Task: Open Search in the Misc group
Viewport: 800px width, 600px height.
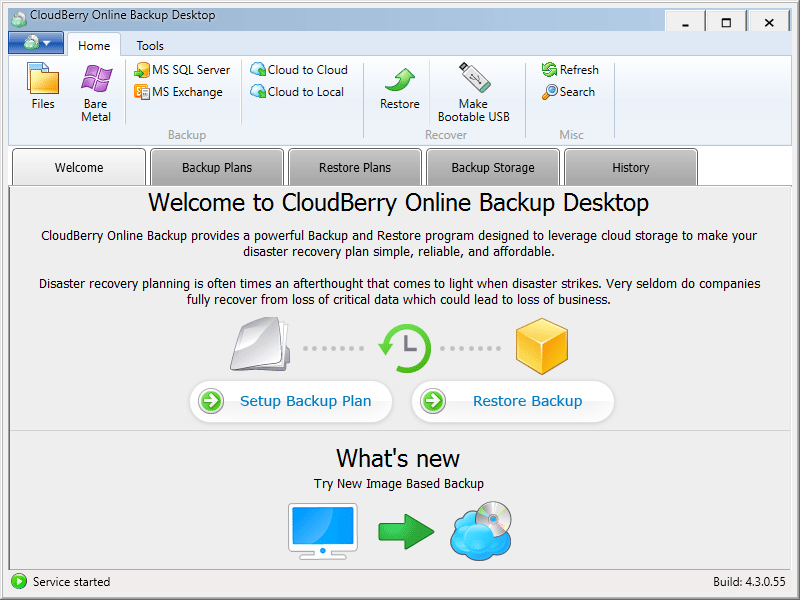Action: tap(568, 92)
